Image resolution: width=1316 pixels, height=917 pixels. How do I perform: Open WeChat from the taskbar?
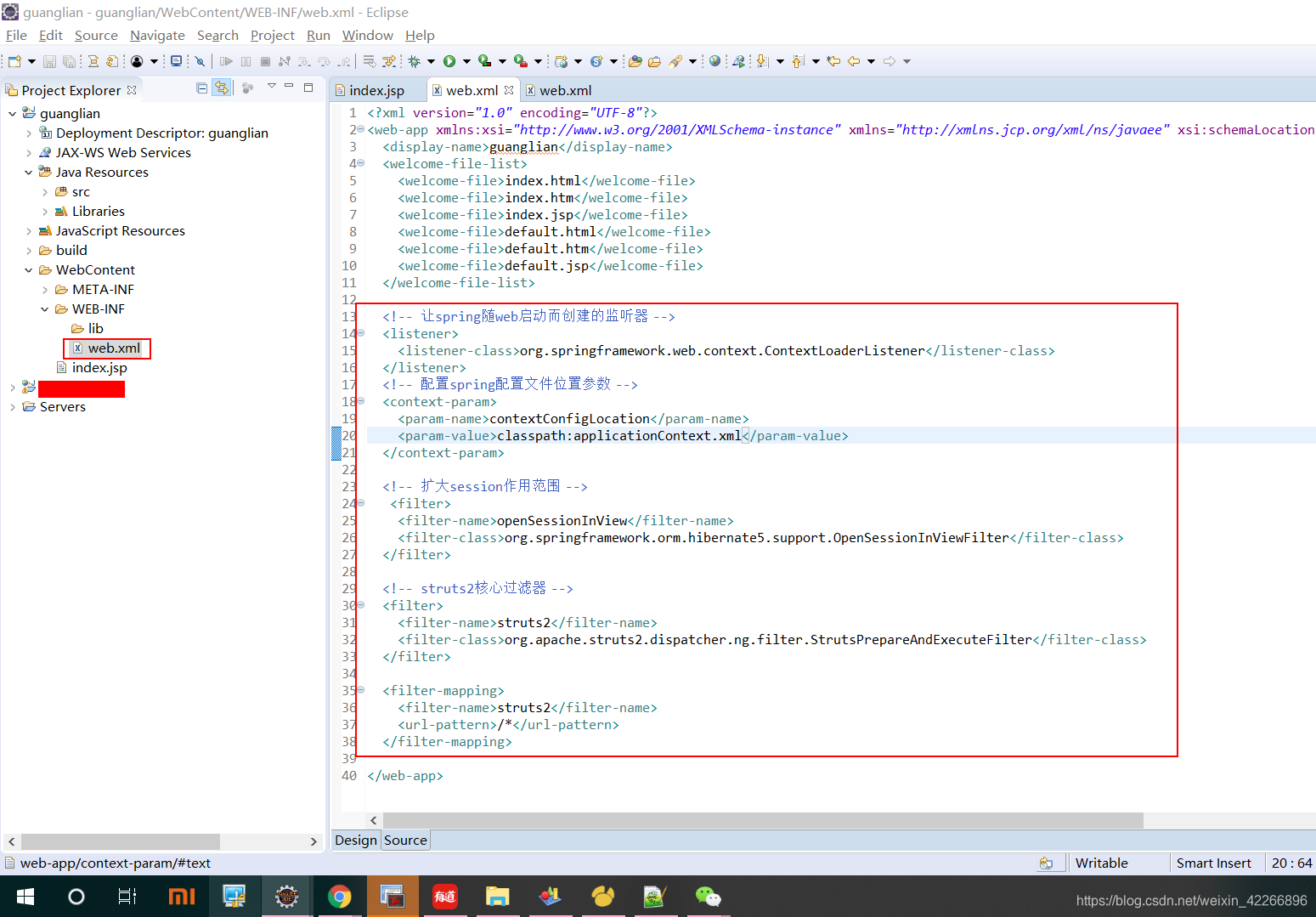(708, 897)
